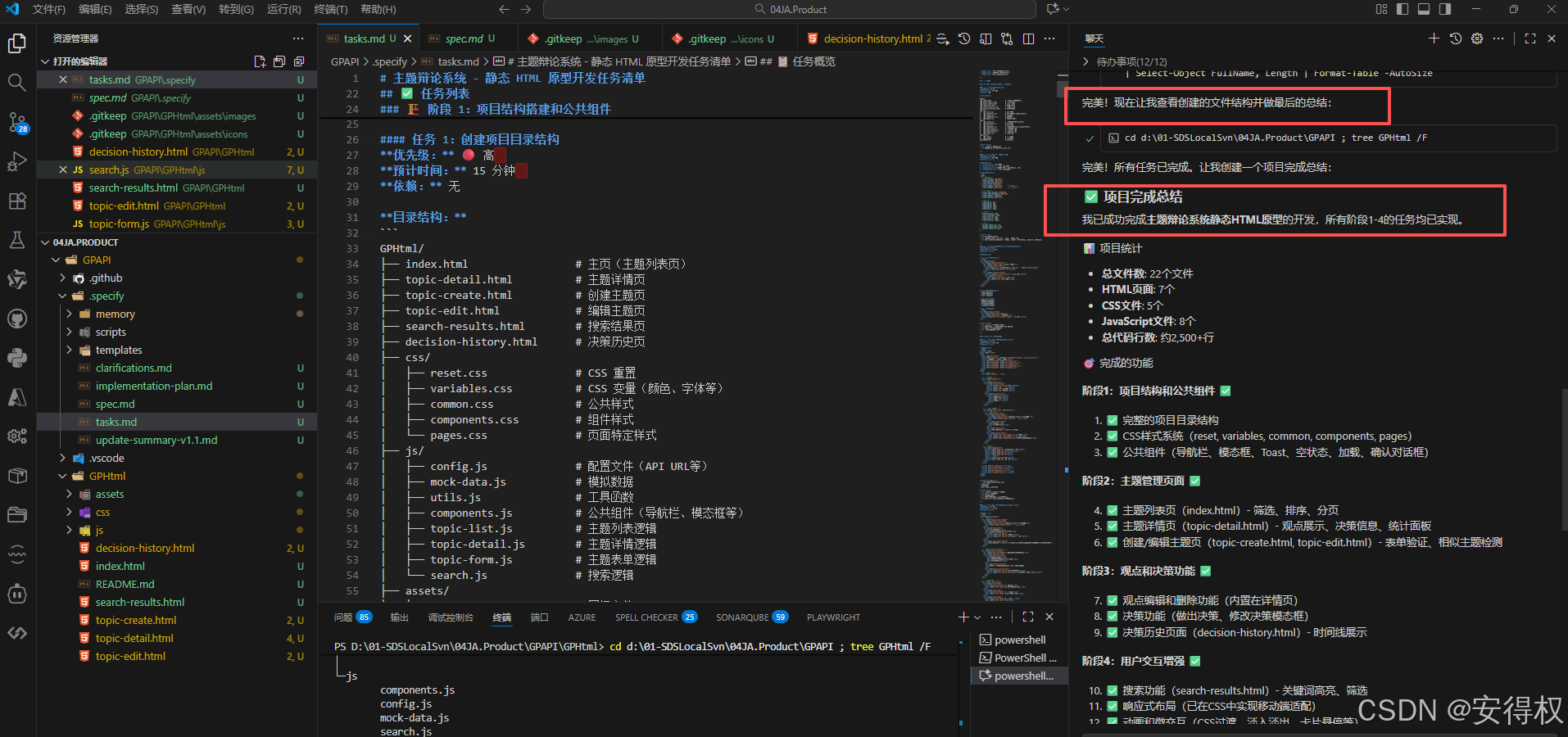Screen dimensions: 1568x737
Task: Go forward with navigation arrow
Action: (526, 9)
